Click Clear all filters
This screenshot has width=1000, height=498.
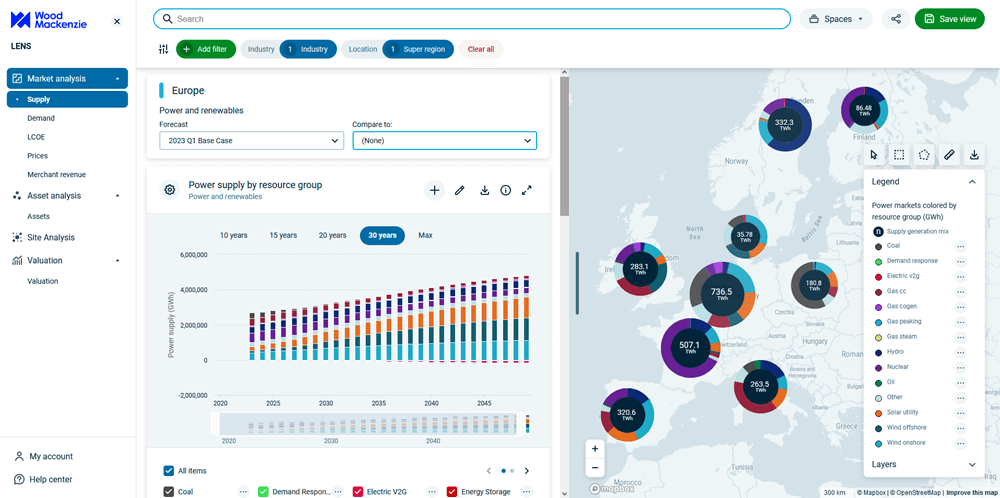pyautogui.click(x=481, y=49)
